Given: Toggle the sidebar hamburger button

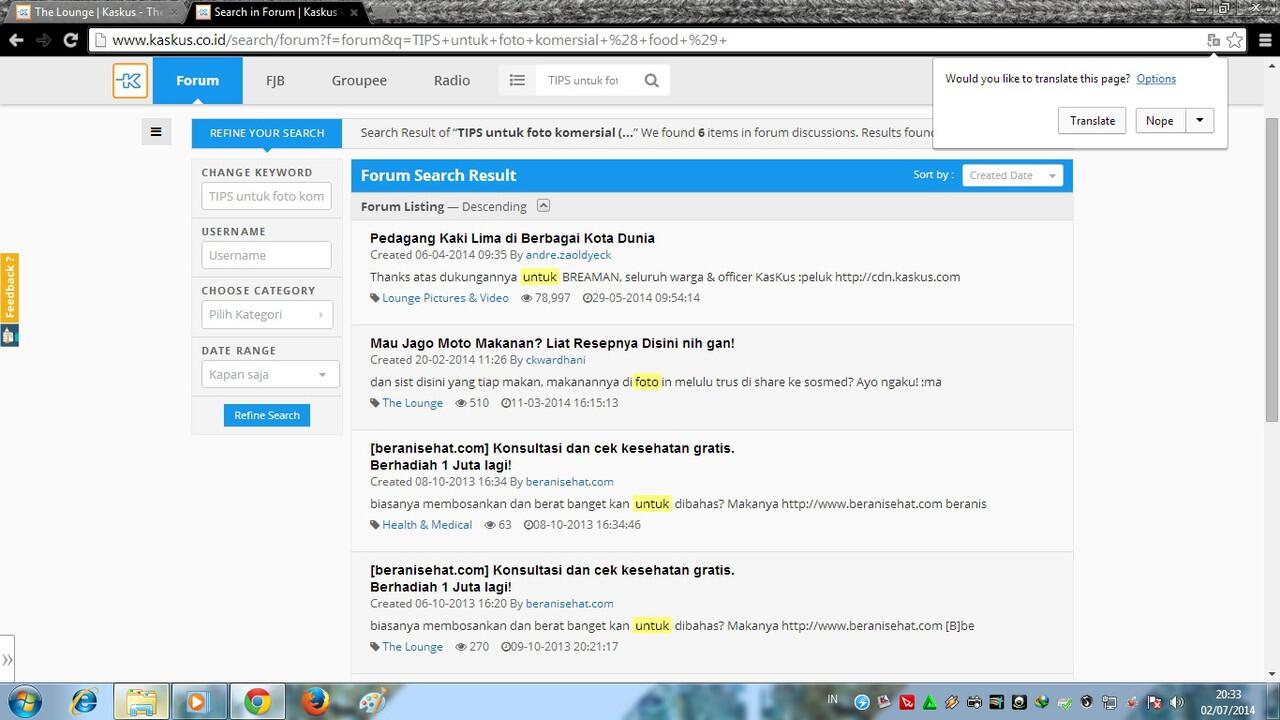Looking at the screenshot, I should pos(156,131).
